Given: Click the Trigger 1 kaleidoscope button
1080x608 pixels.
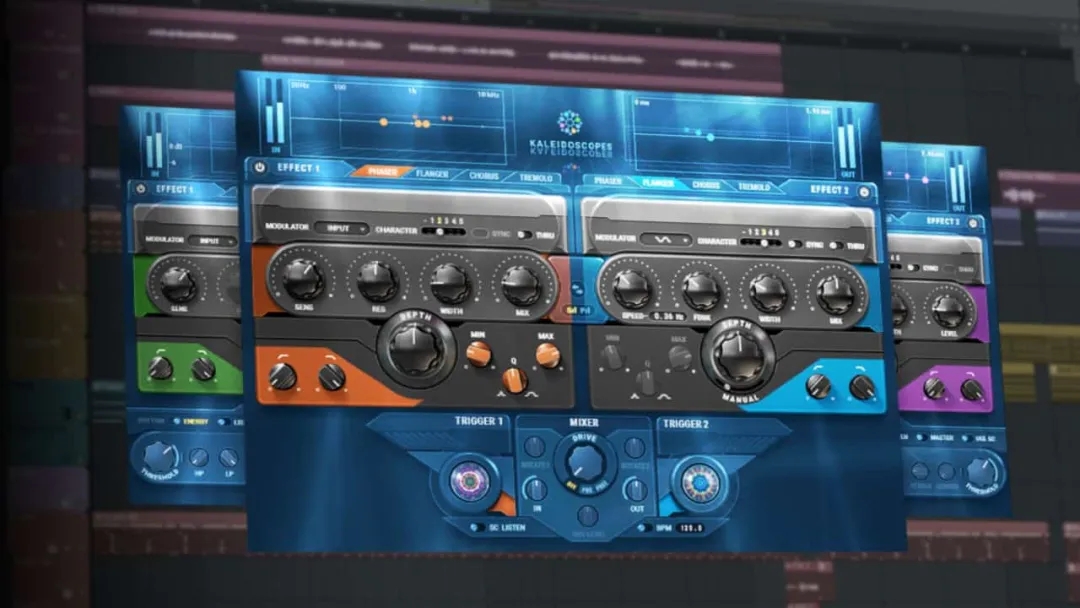Looking at the screenshot, I should click(x=470, y=480).
